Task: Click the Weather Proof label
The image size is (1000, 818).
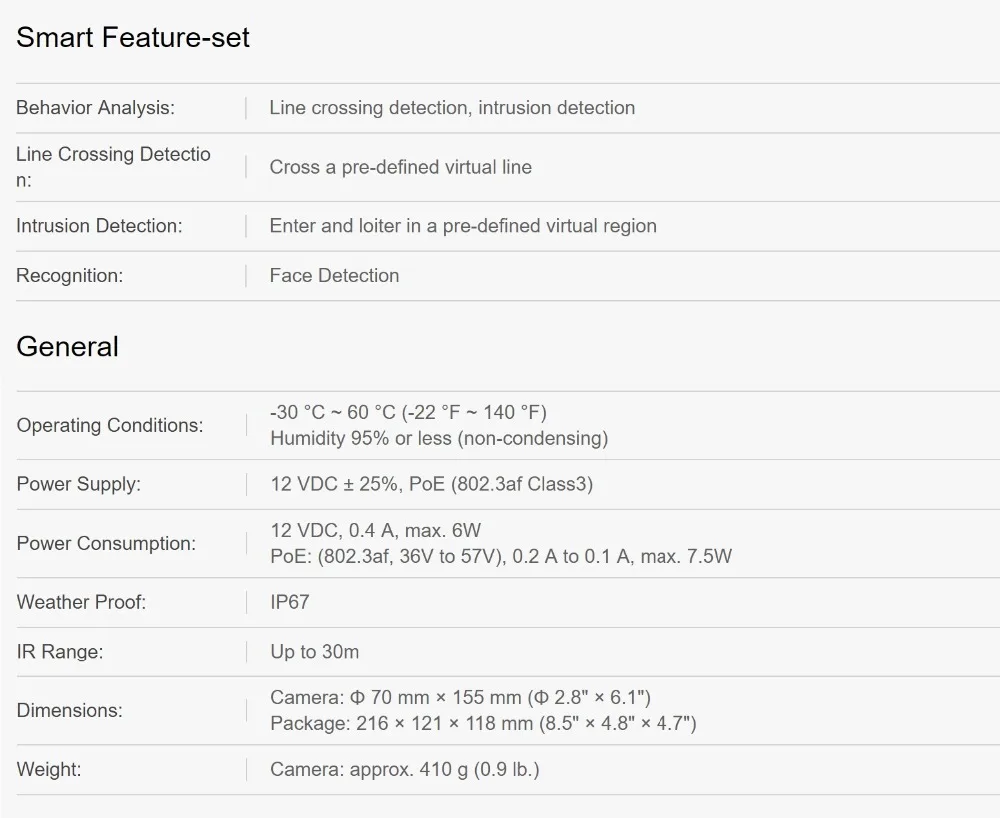Action: point(81,603)
